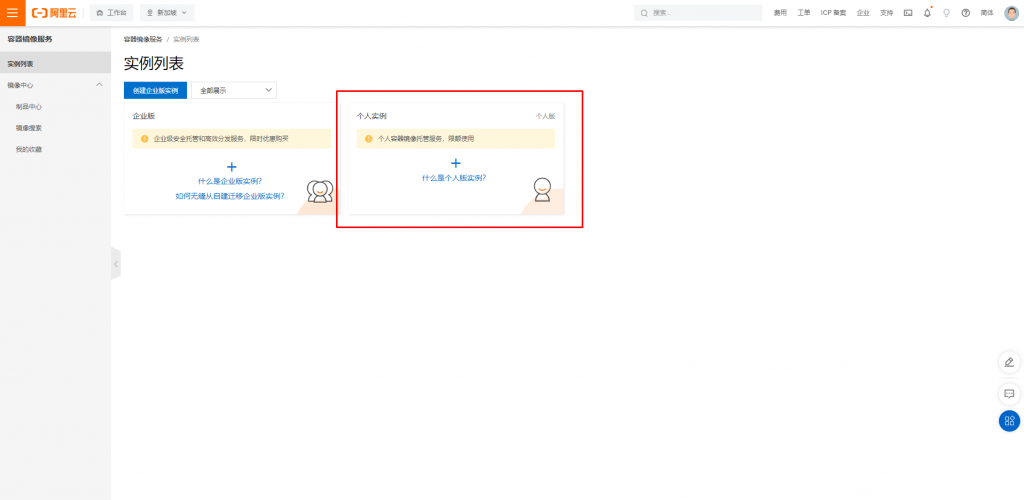
Task: Open the 工单 ticket menu
Action: pyautogui.click(x=803, y=13)
